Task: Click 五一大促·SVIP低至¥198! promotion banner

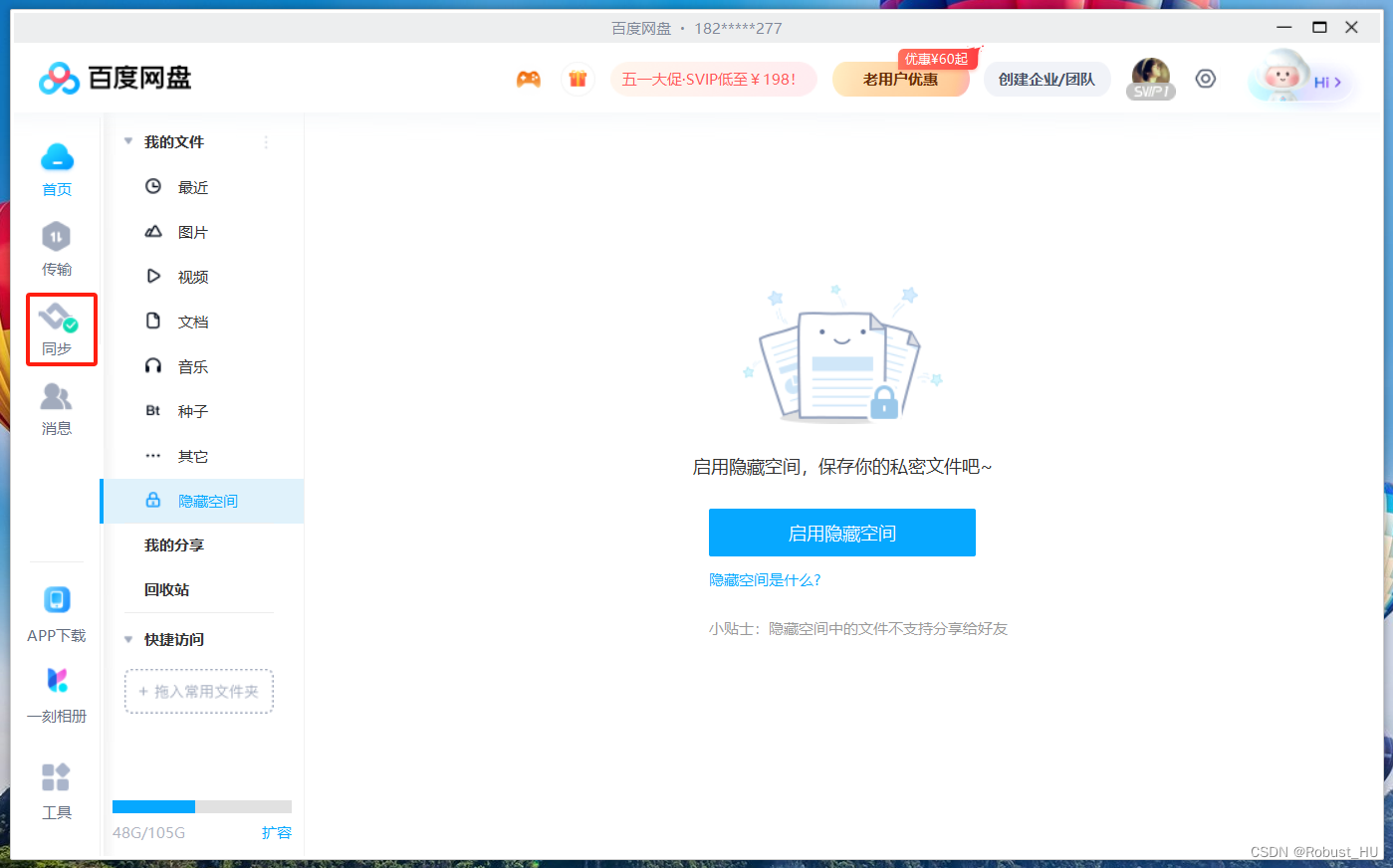Action: (x=714, y=80)
